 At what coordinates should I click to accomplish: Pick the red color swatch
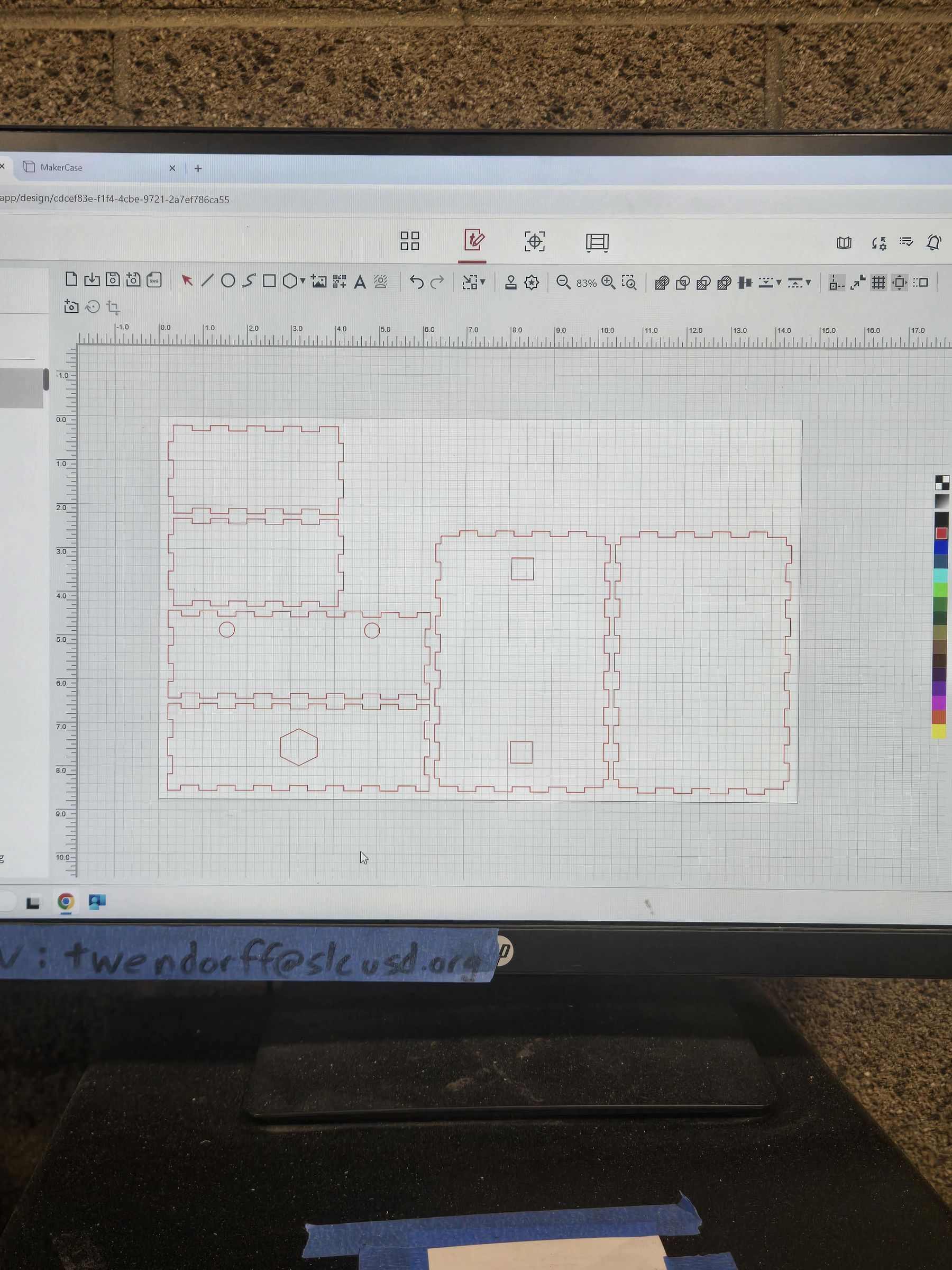[x=941, y=533]
